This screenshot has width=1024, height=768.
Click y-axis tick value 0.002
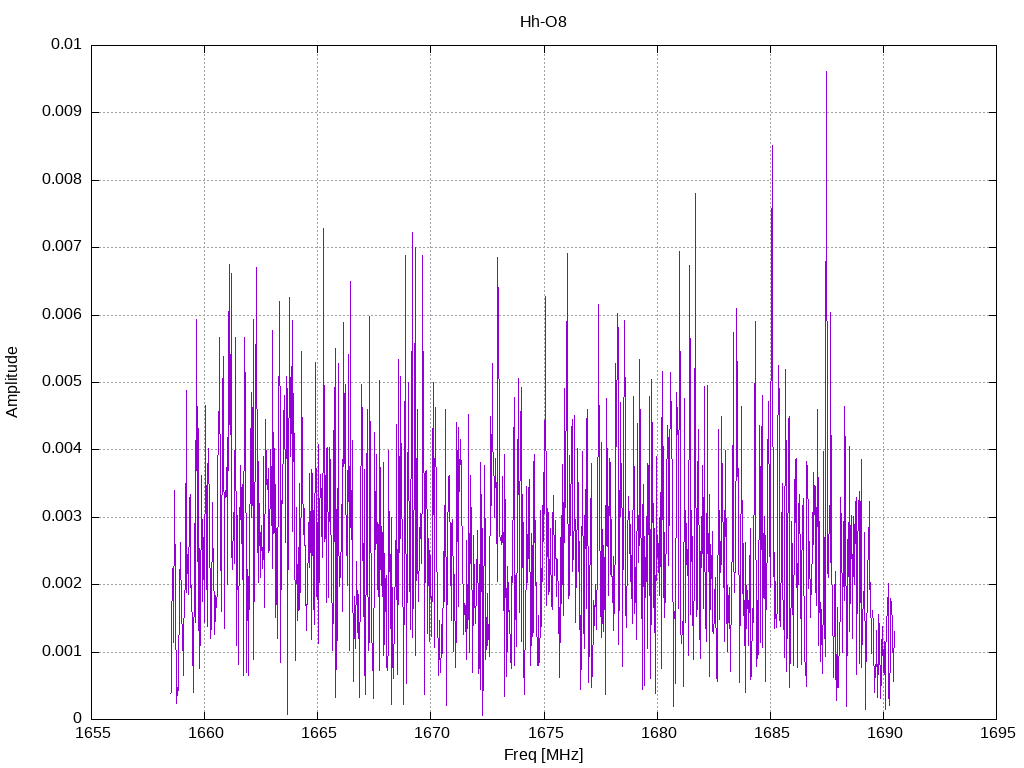61,584
